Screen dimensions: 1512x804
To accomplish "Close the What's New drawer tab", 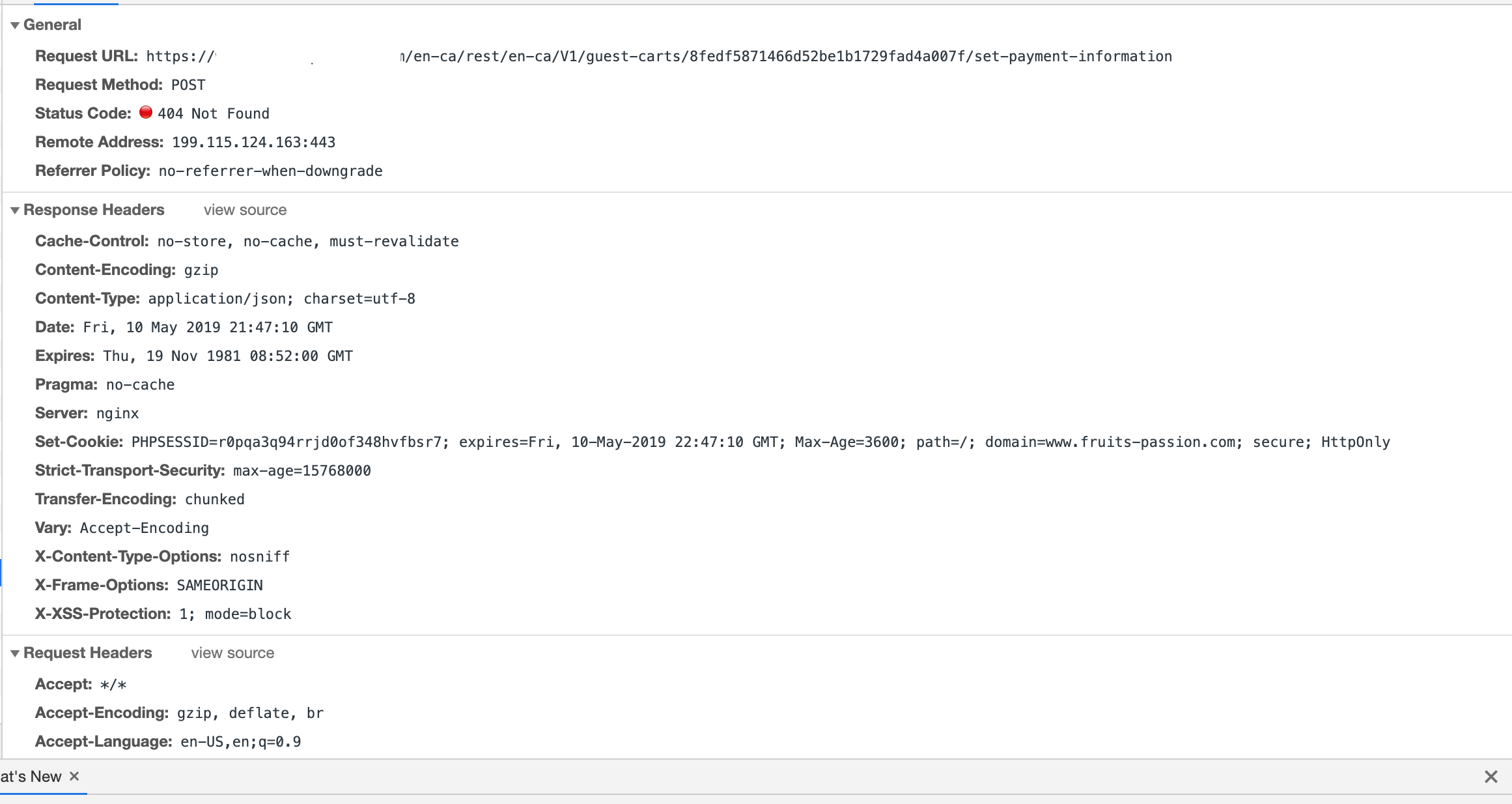I will coord(74,776).
